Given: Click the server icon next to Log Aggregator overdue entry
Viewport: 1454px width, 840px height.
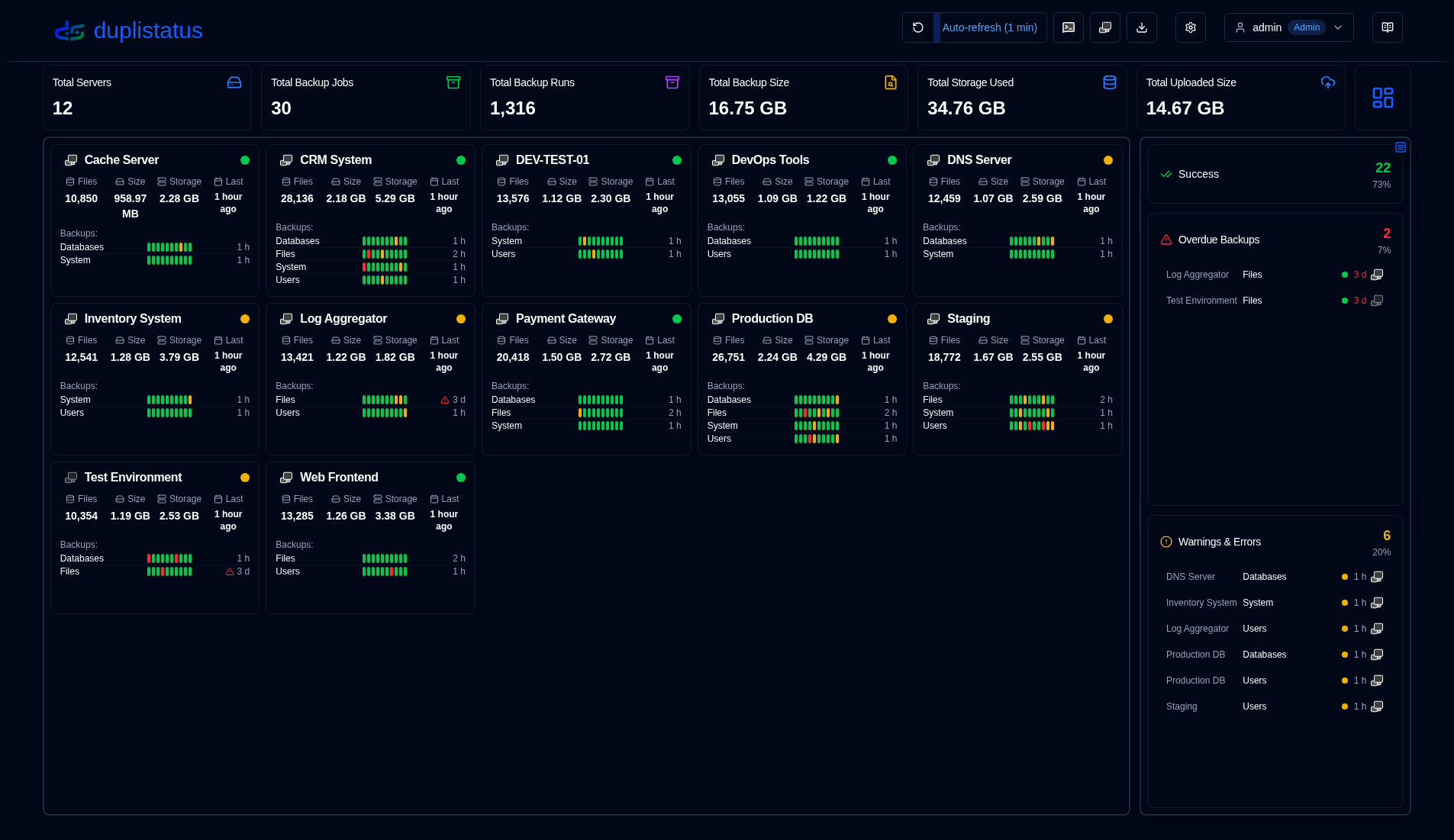Looking at the screenshot, I should tap(1378, 274).
